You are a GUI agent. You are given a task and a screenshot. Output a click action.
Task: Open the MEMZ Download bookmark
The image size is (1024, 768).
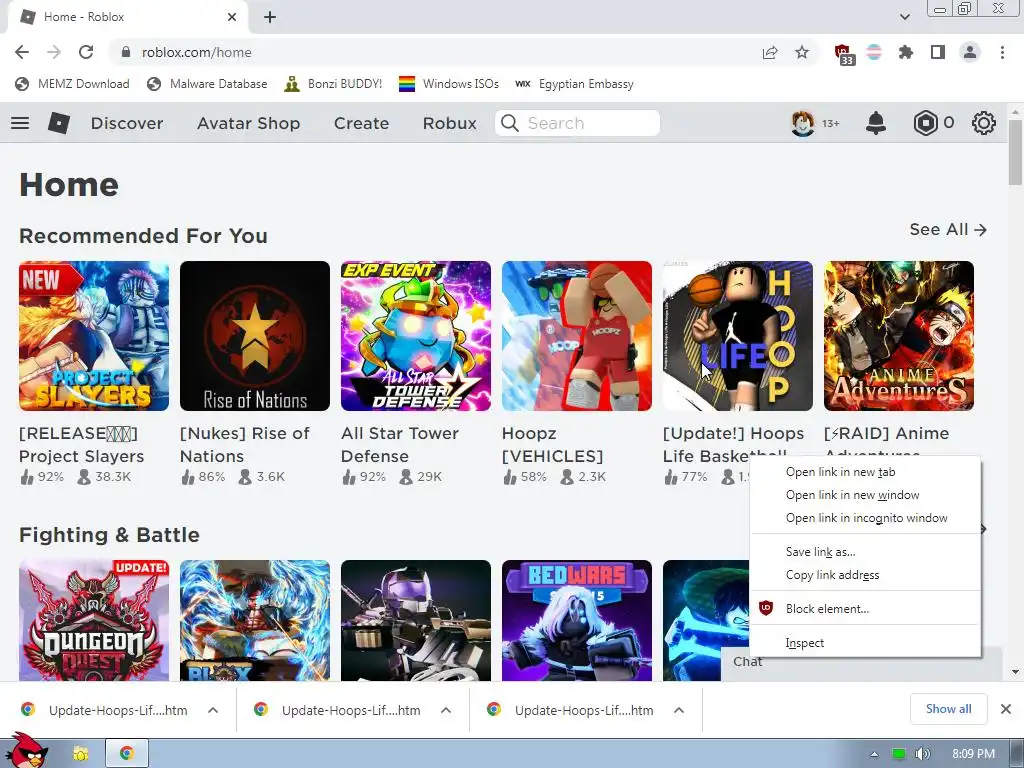coord(72,84)
